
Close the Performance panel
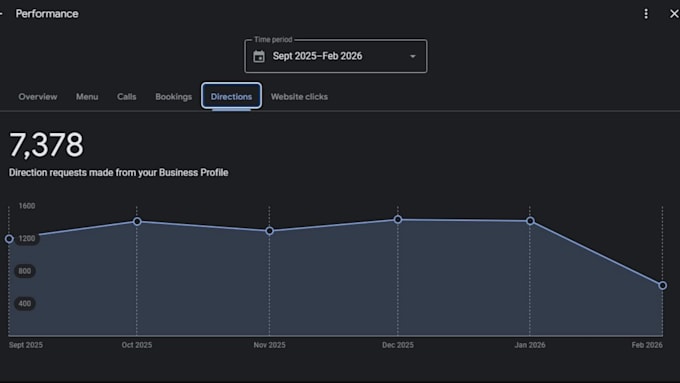(x=674, y=14)
